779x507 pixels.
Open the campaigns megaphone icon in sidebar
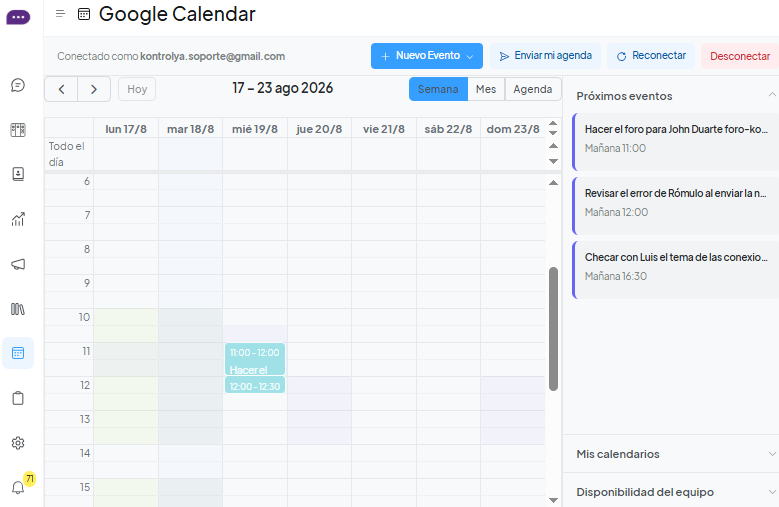pyautogui.click(x=18, y=264)
